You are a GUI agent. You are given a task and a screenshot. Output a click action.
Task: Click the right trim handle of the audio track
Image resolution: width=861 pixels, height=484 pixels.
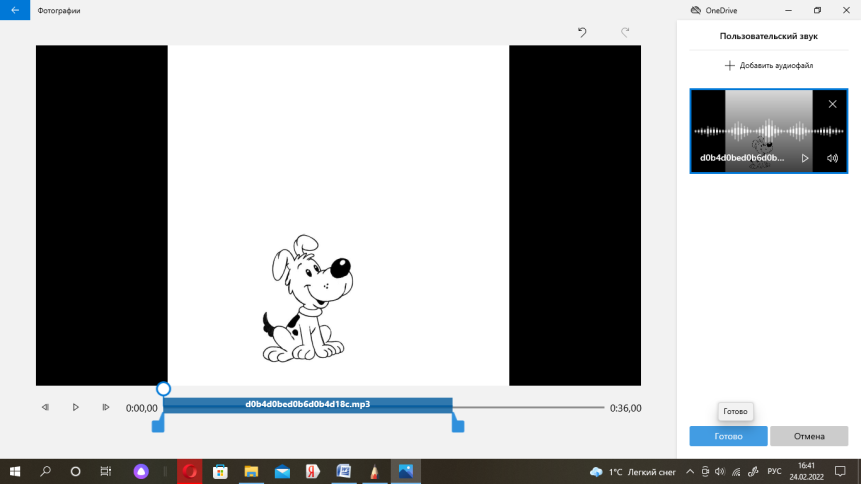click(458, 425)
